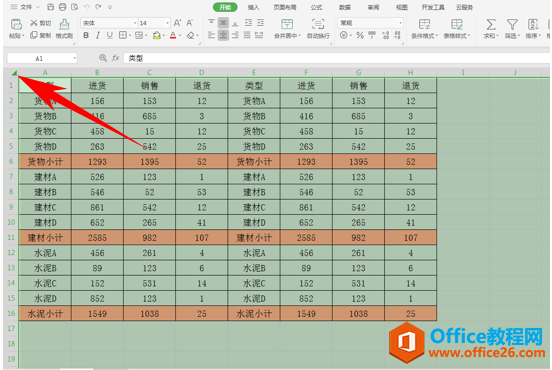Switch to the Review (审阅) tab

pyautogui.click(x=373, y=7)
